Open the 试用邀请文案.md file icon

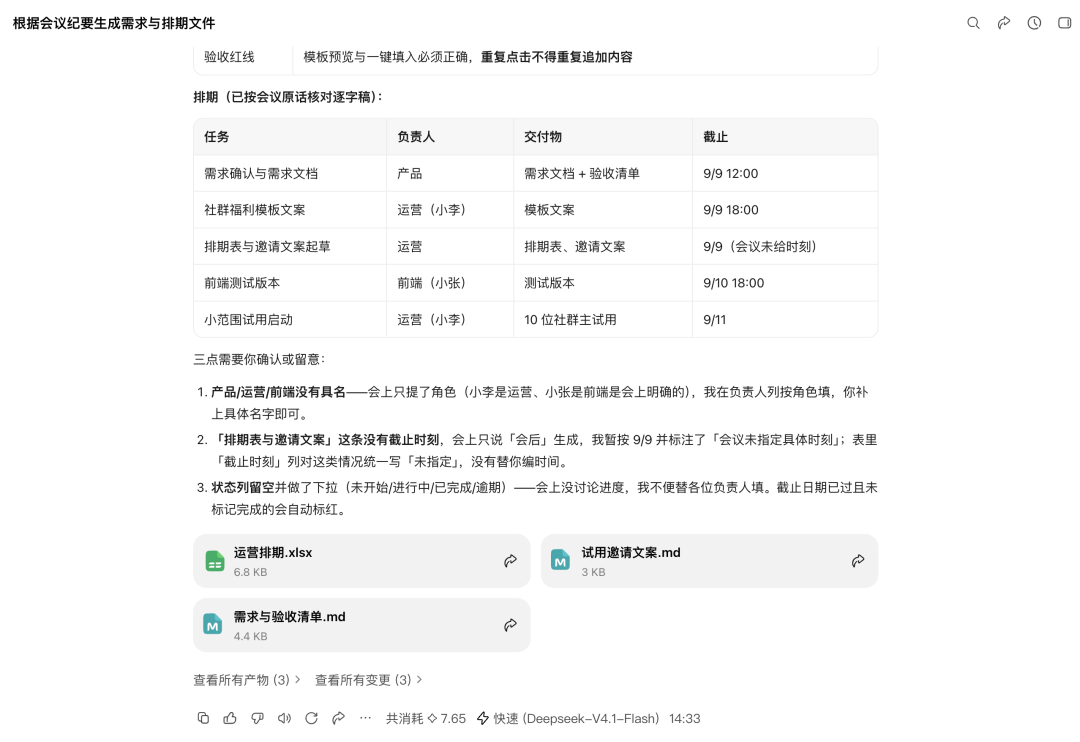pyautogui.click(x=561, y=561)
